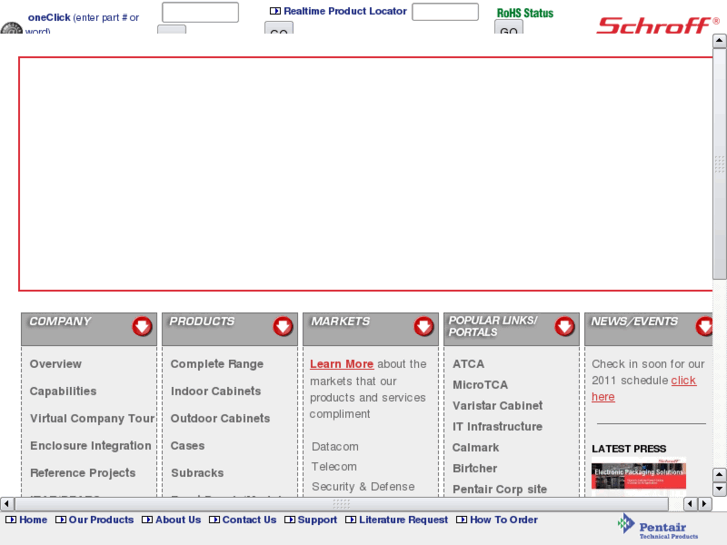This screenshot has width=727, height=545.
Task: Open Virtual Company Tour
Action: coord(92,419)
